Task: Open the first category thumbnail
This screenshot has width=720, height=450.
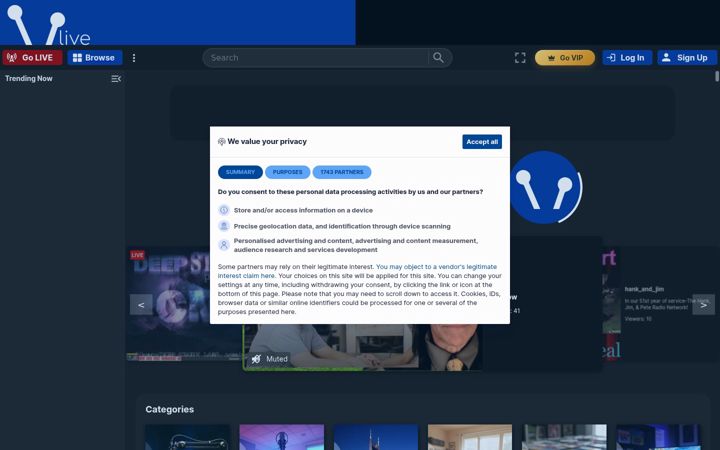Action: point(188,437)
